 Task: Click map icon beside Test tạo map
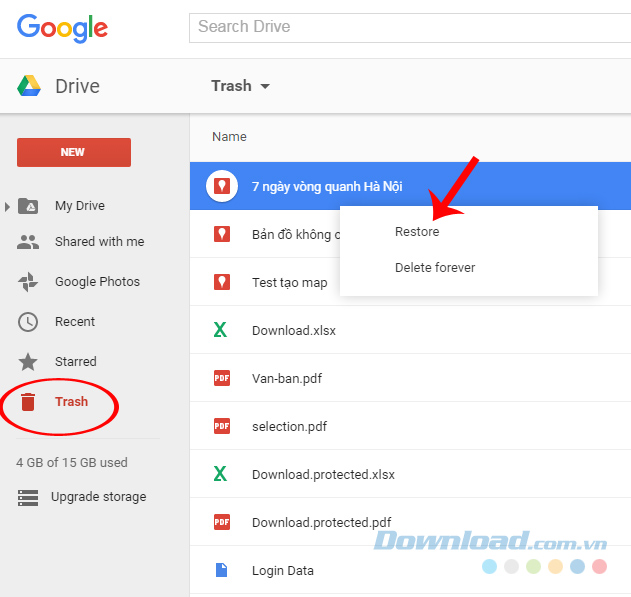click(x=222, y=282)
